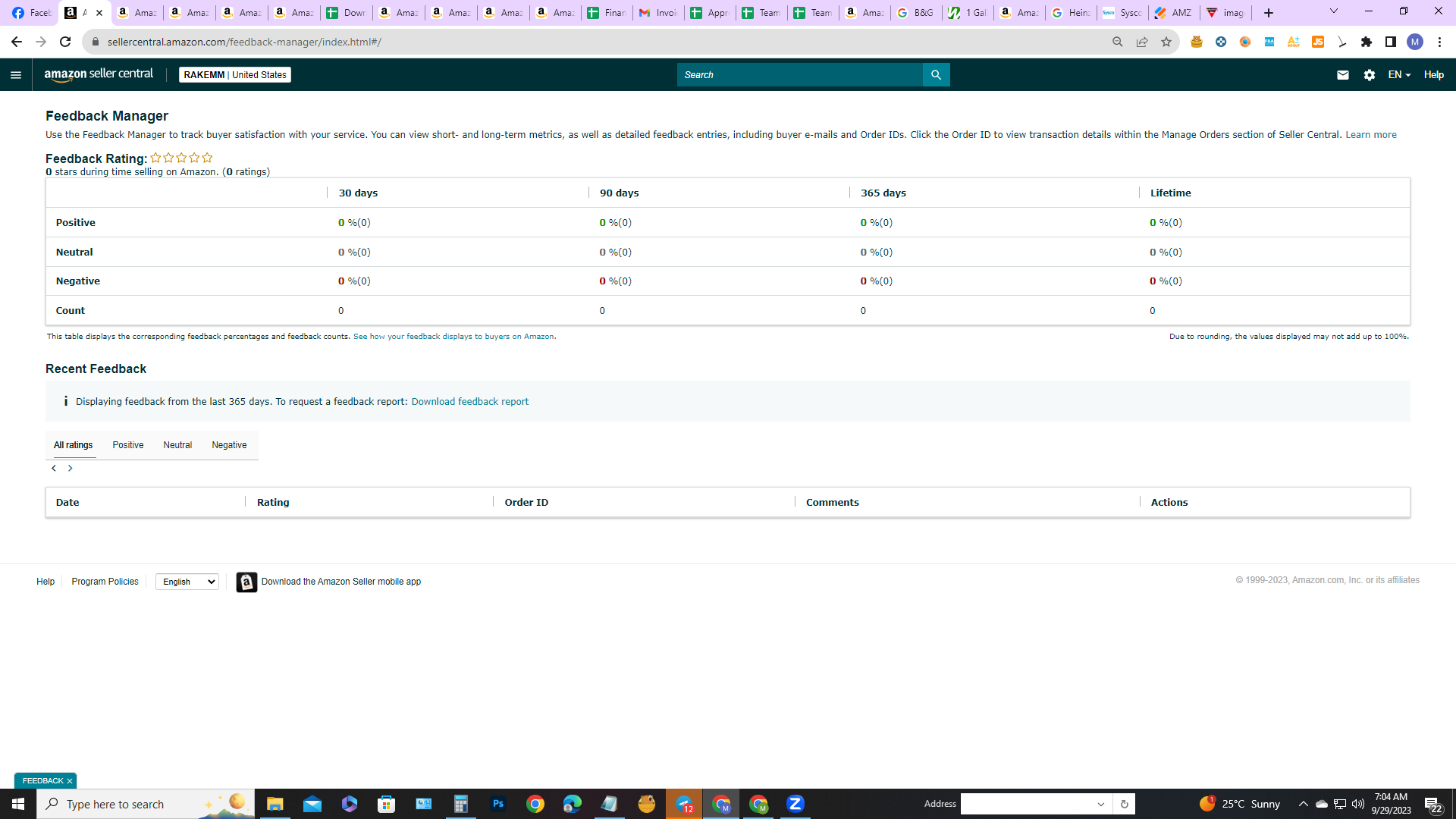
Task: Go to next feedback page arrow
Action: click(x=71, y=469)
